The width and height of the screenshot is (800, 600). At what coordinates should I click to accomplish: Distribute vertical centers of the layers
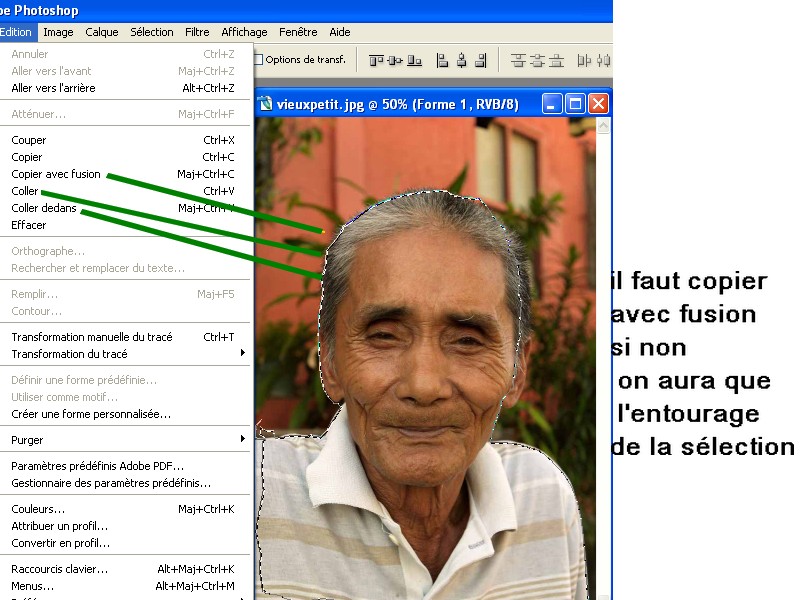(x=537, y=61)
